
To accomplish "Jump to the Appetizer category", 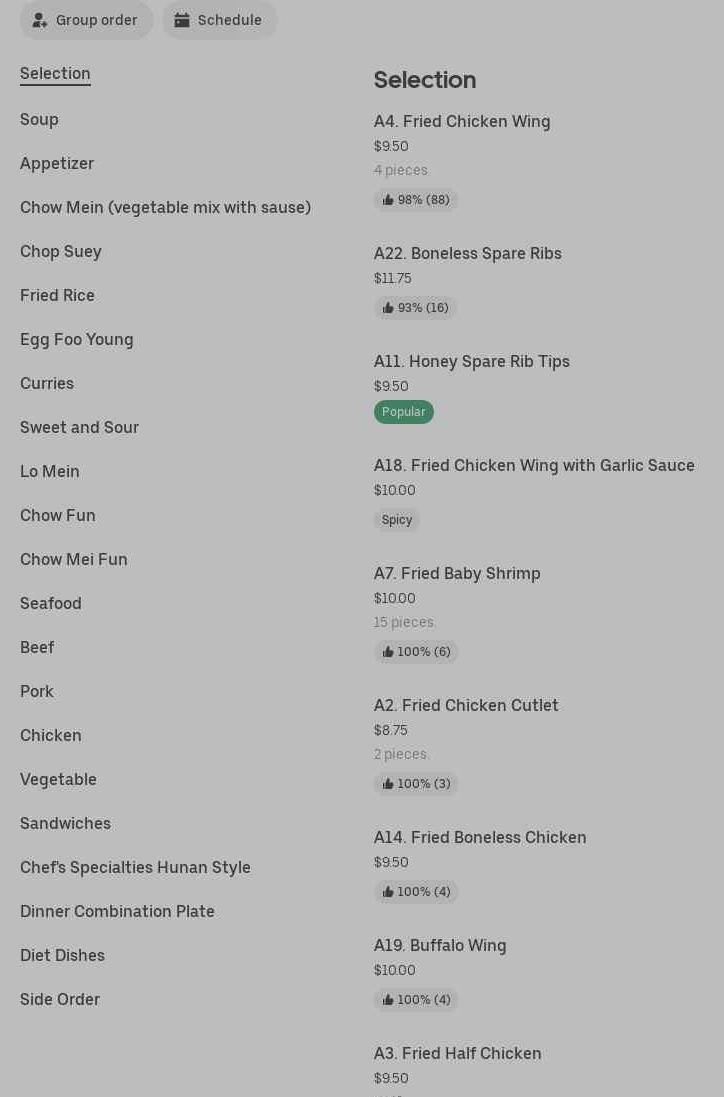I will pyautogui.click(x=57, y=163).
